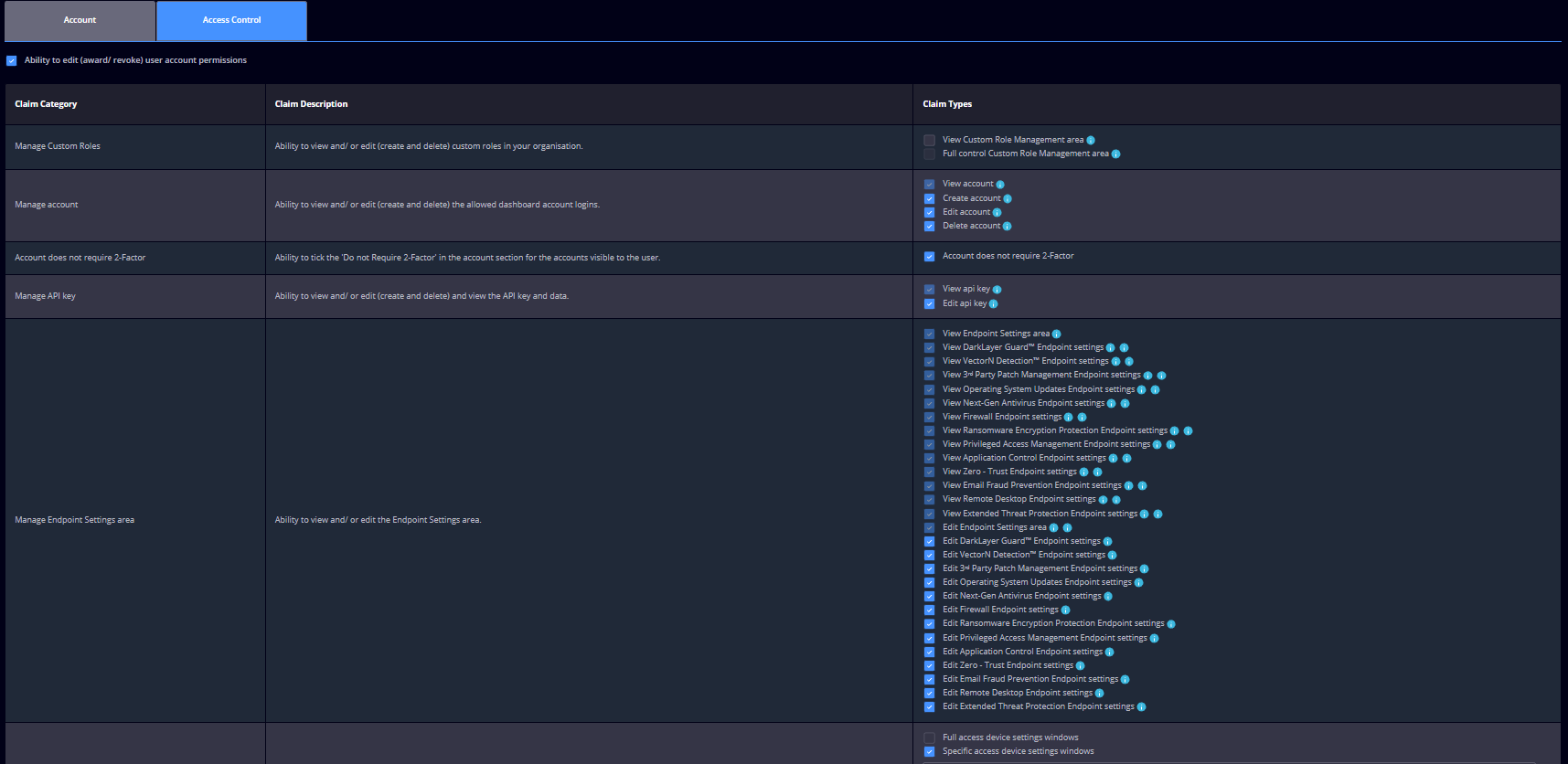This screenshot has width=1568, height=764.
Task: Click info icon for Edit 3rd Party Patch Management settings
Action: [x=1144, y=569]
